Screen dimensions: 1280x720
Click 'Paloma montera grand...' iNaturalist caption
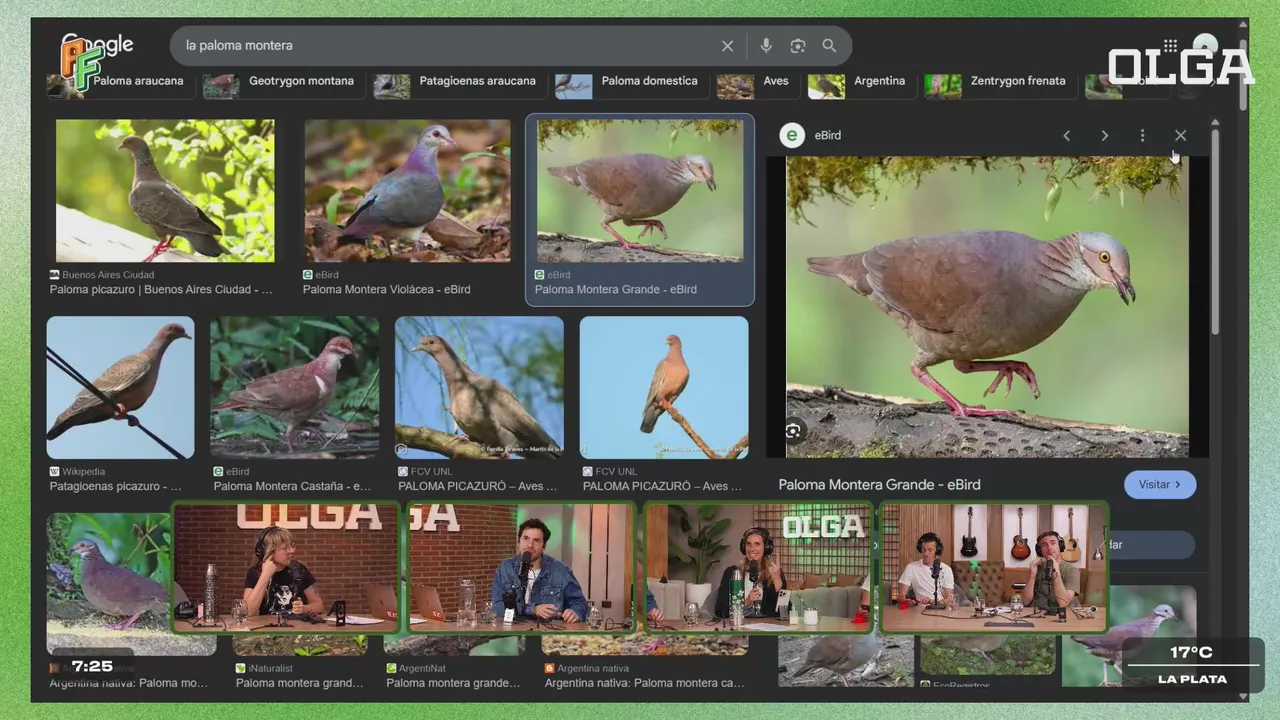[300, 684]
